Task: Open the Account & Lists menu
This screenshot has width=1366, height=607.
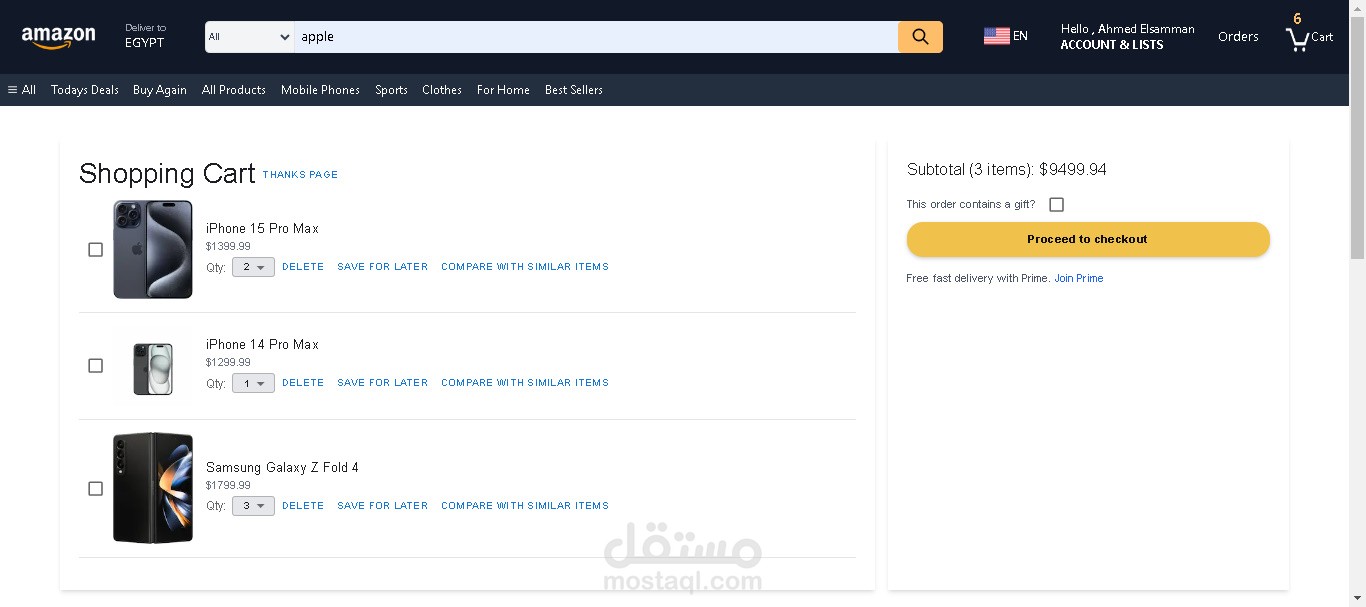Action: (x=1127, y=37)
